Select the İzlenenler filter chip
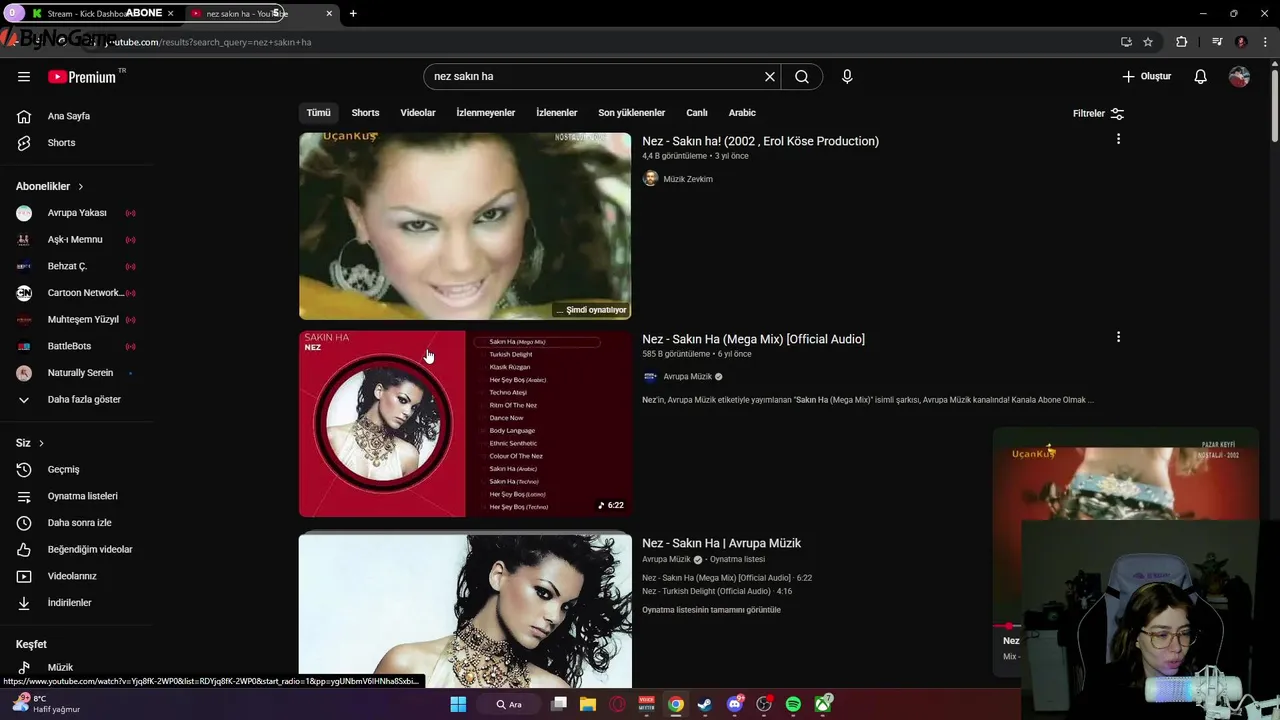1280x720 pixels. pos(557,113)
